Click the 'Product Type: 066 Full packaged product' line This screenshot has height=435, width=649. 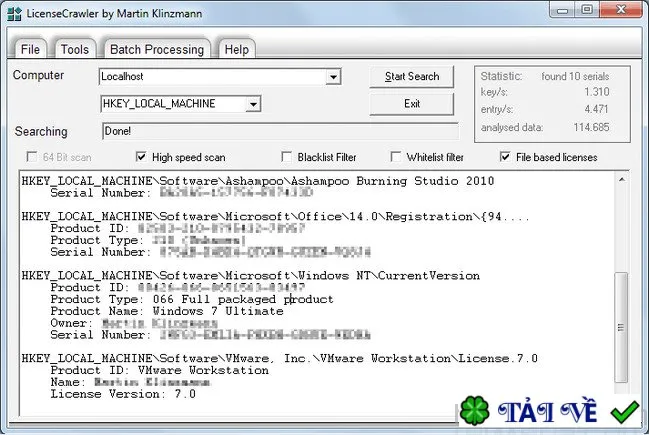coord(192,299)
